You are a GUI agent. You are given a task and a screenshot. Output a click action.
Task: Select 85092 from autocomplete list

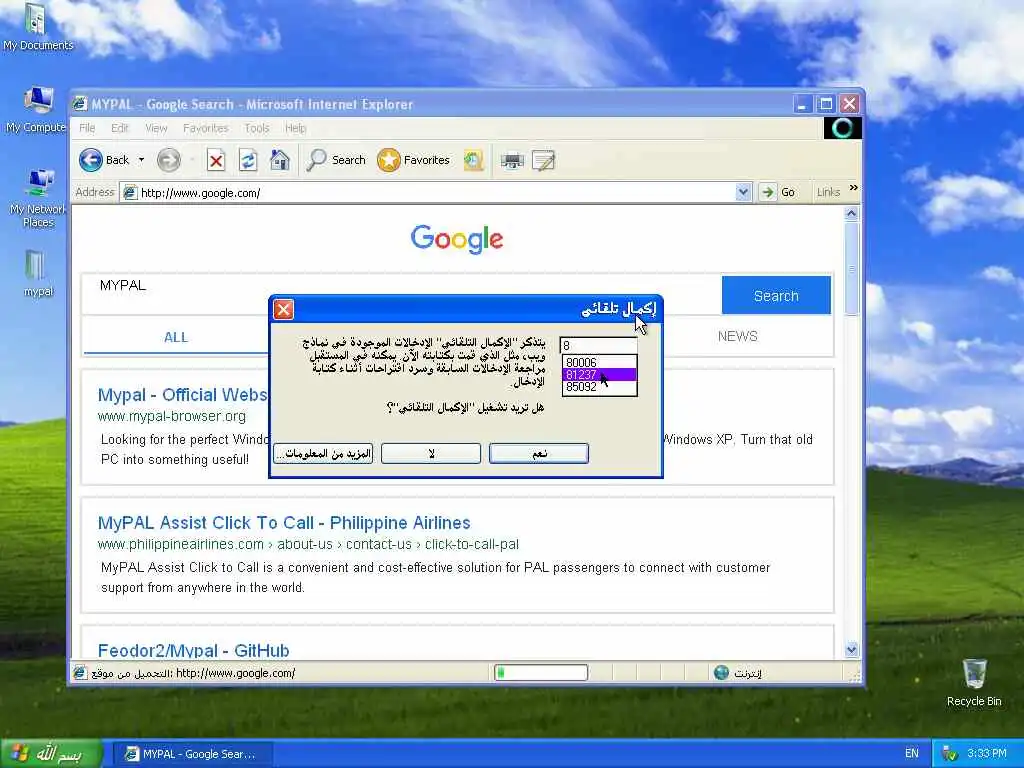pos(599,386)
